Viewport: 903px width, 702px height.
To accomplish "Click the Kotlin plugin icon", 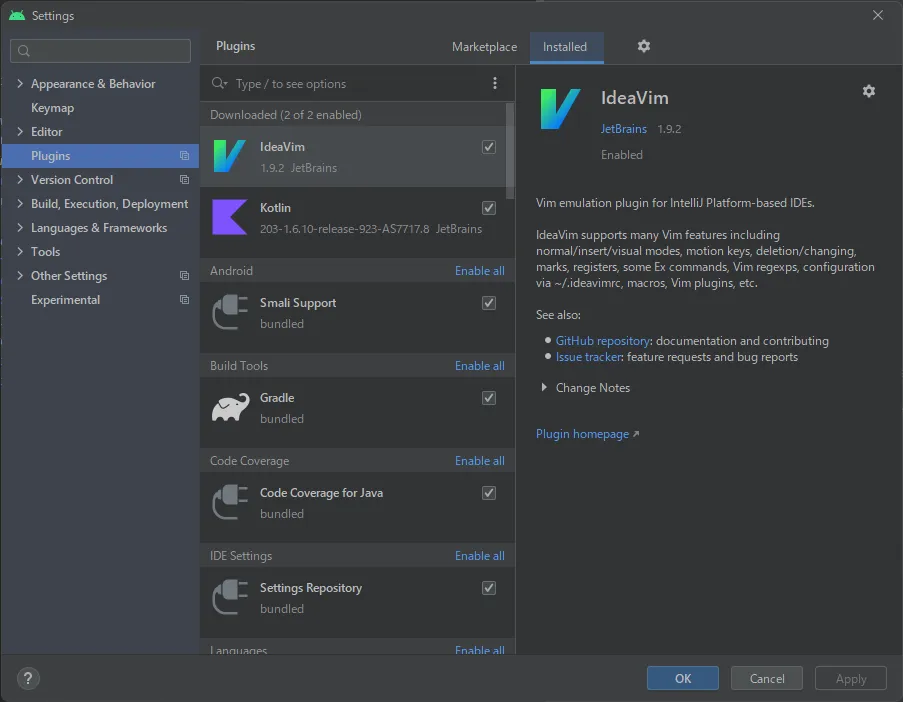I will point(229,217).
